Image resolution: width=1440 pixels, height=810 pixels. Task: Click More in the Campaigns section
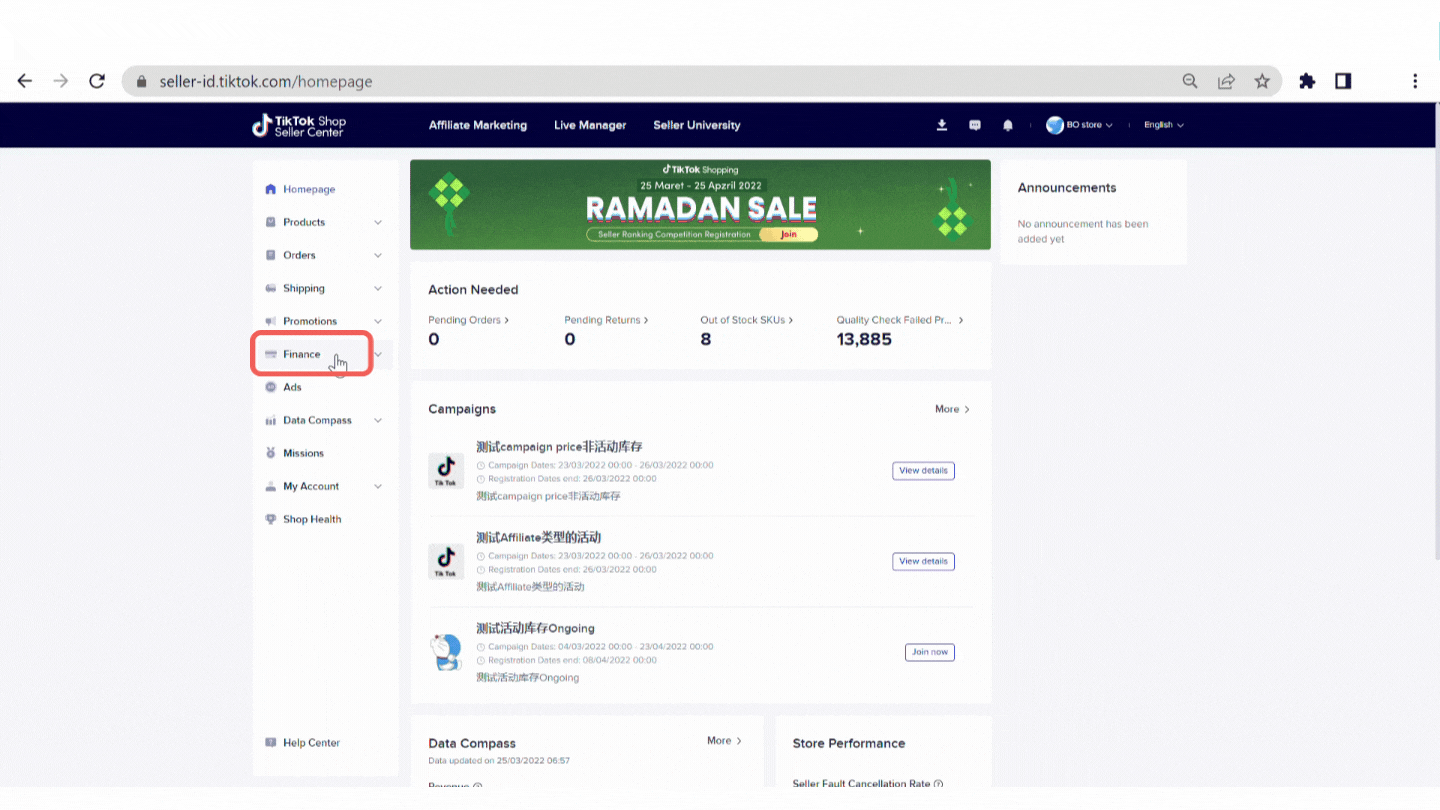(952, 409)
